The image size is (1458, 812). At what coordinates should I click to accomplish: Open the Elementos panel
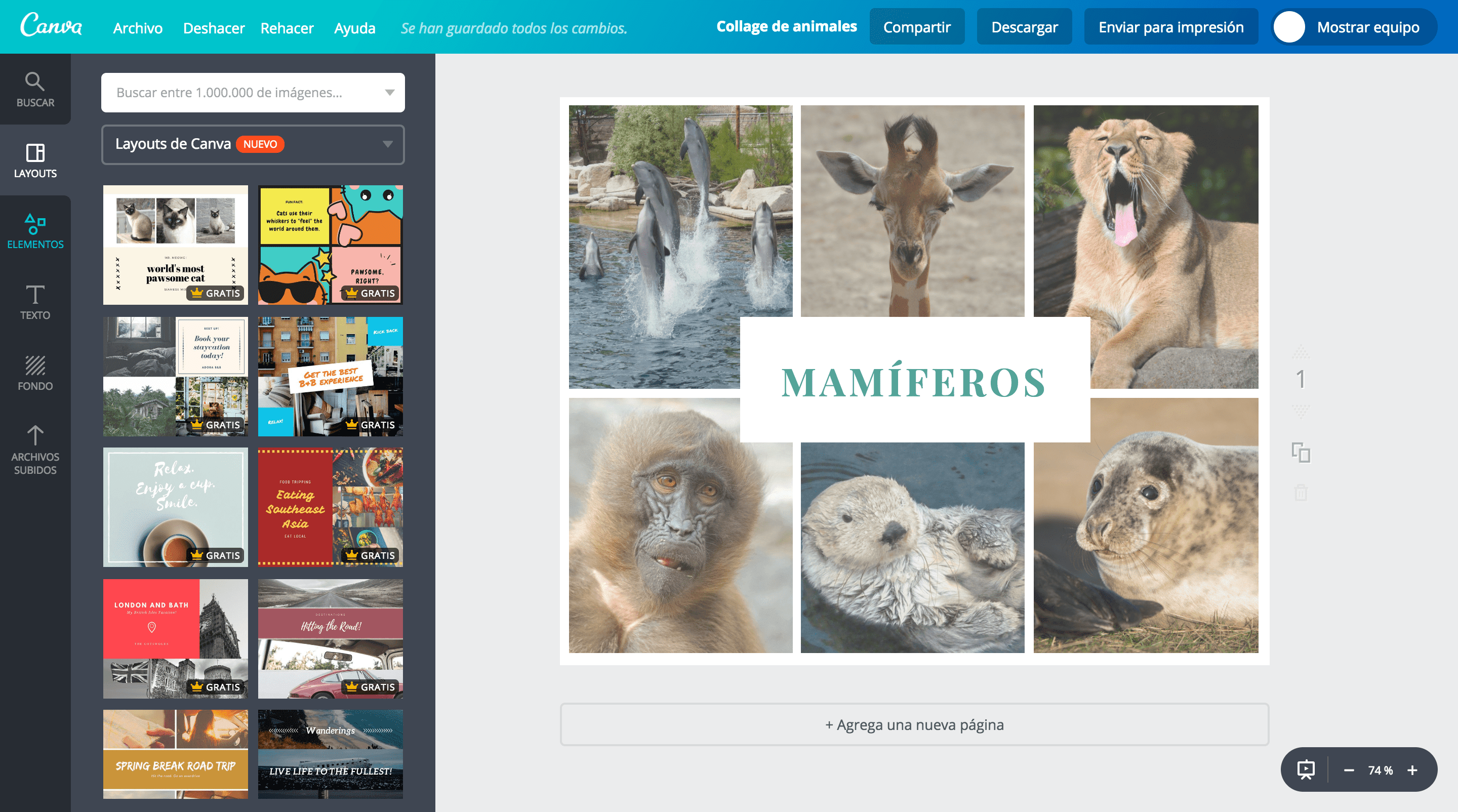[x=35, y=229]
